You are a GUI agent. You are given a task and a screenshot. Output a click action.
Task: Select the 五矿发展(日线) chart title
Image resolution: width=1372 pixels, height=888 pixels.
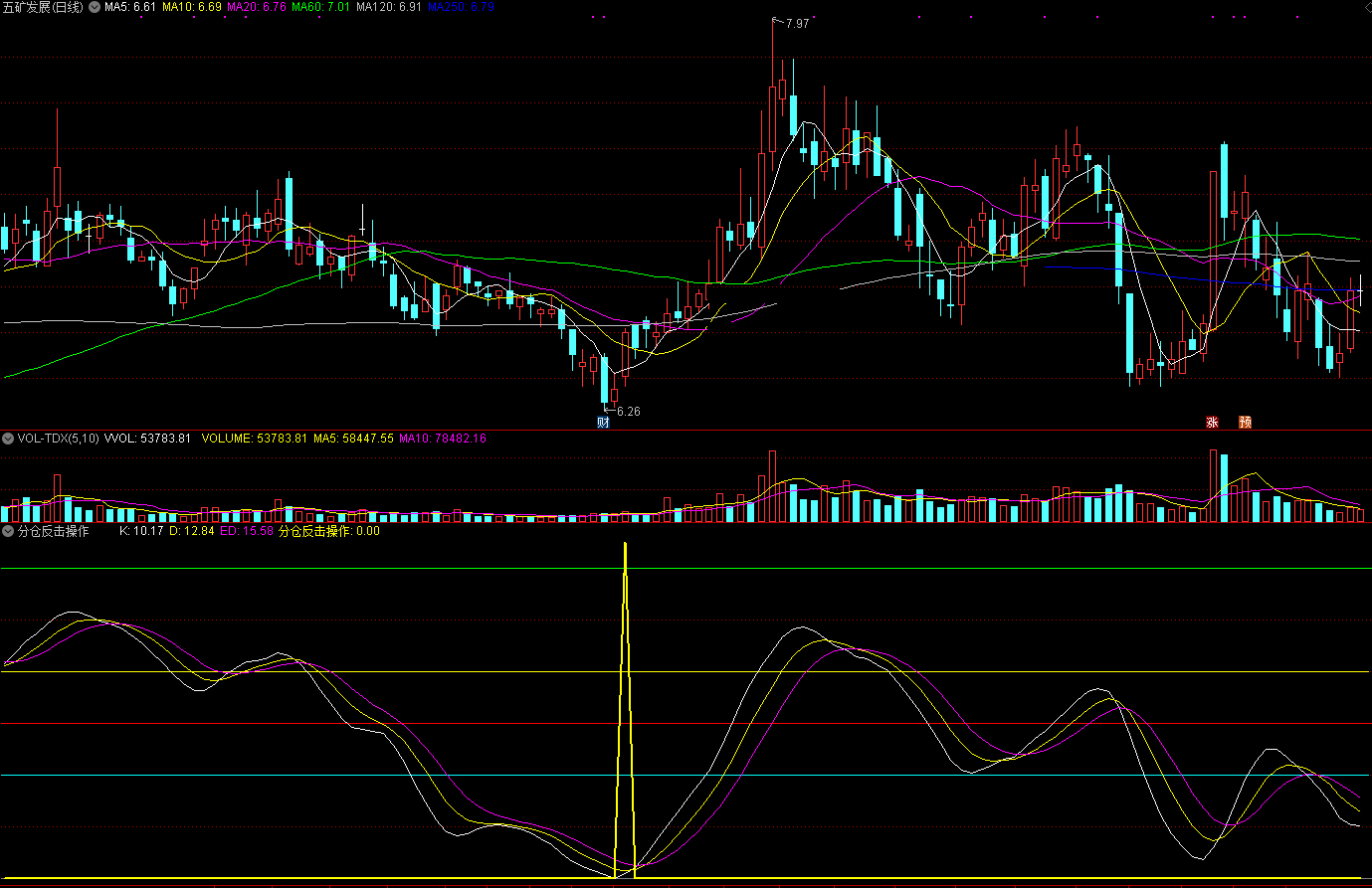44,7
